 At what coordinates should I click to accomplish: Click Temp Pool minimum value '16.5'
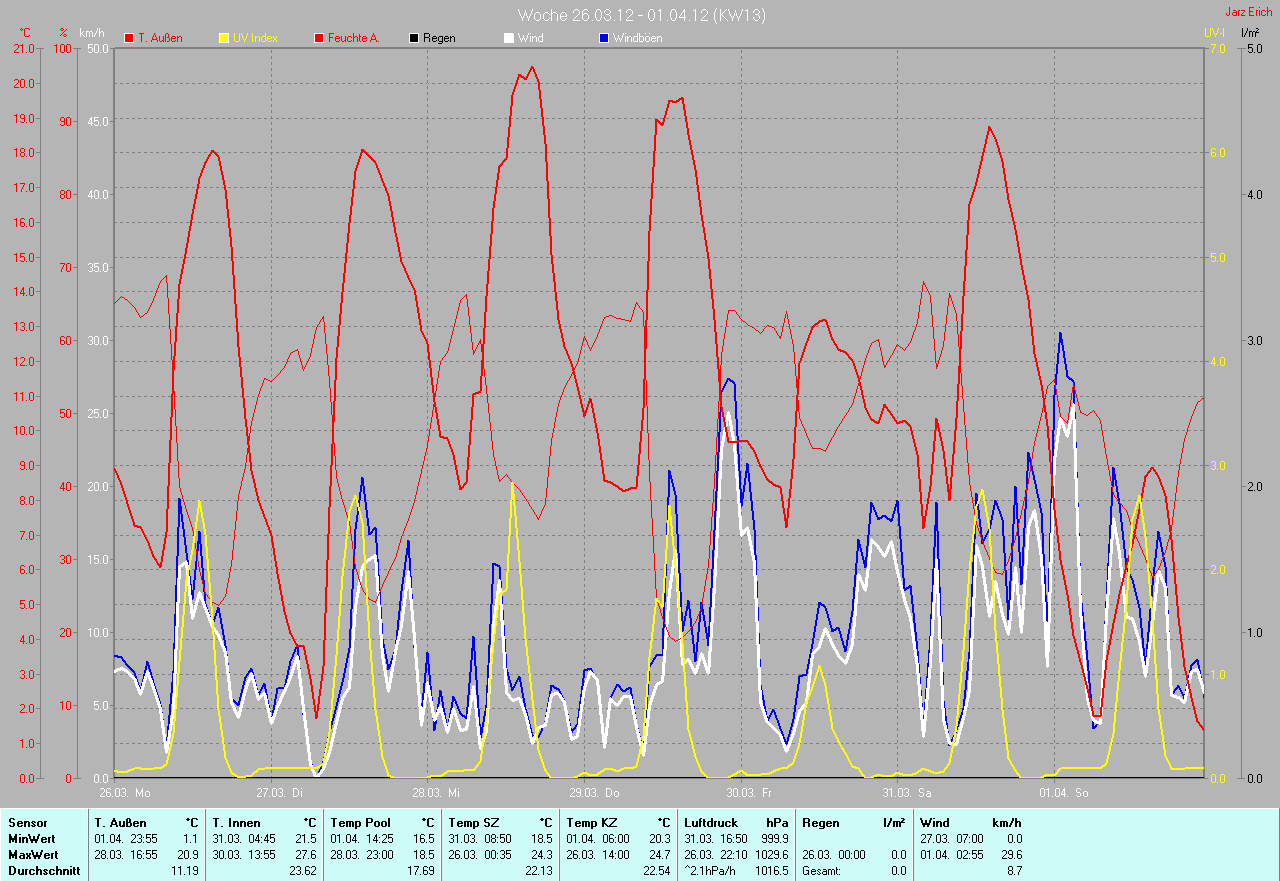click(x=424, y=838)
